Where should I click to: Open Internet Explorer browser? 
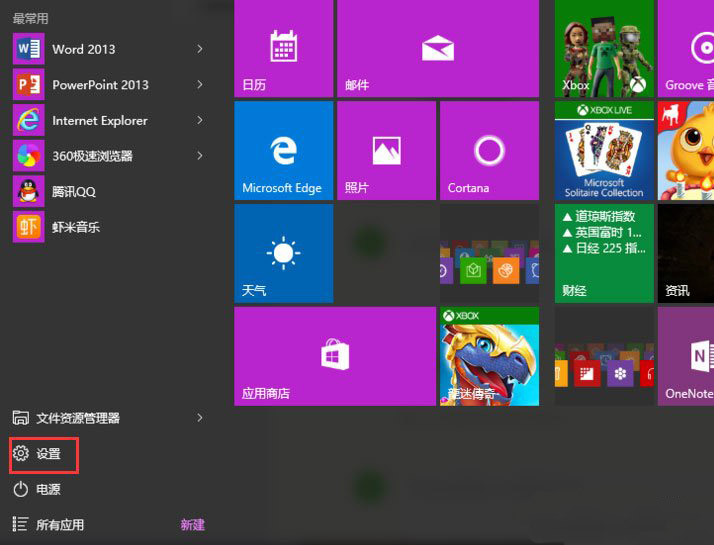tap(99, 121)
